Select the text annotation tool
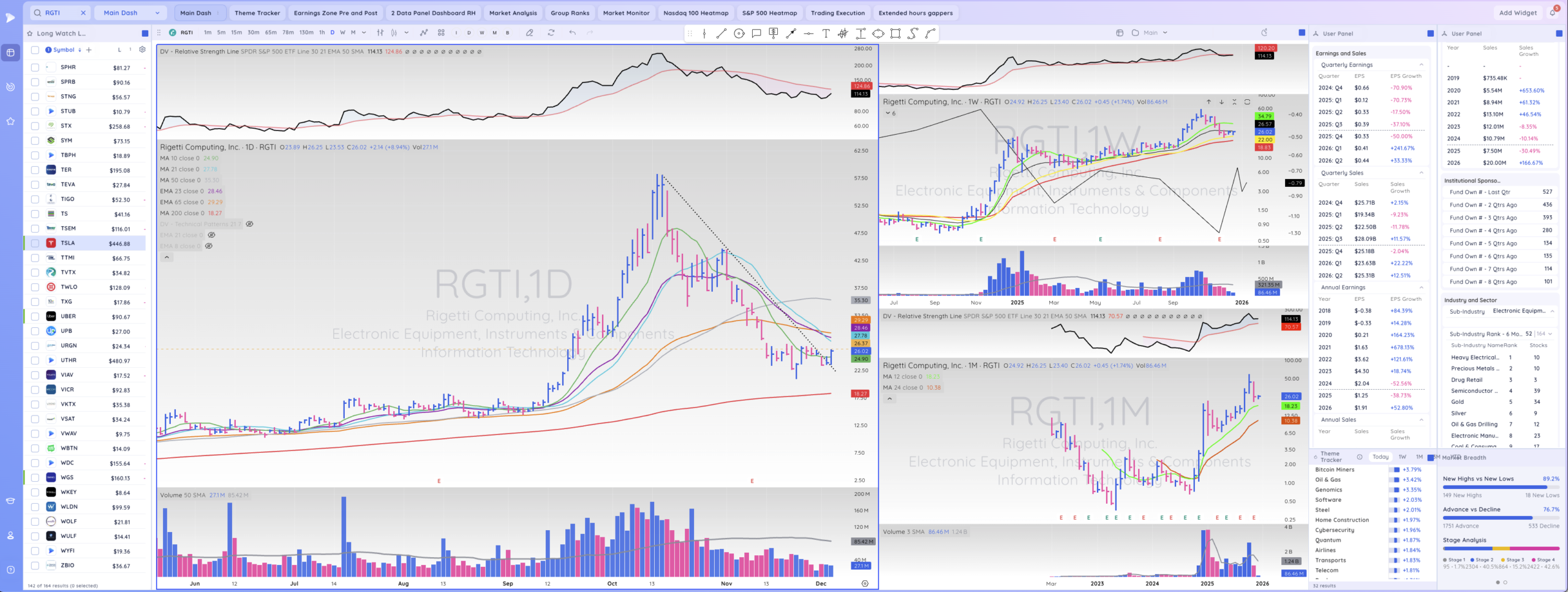 point(826,33)
